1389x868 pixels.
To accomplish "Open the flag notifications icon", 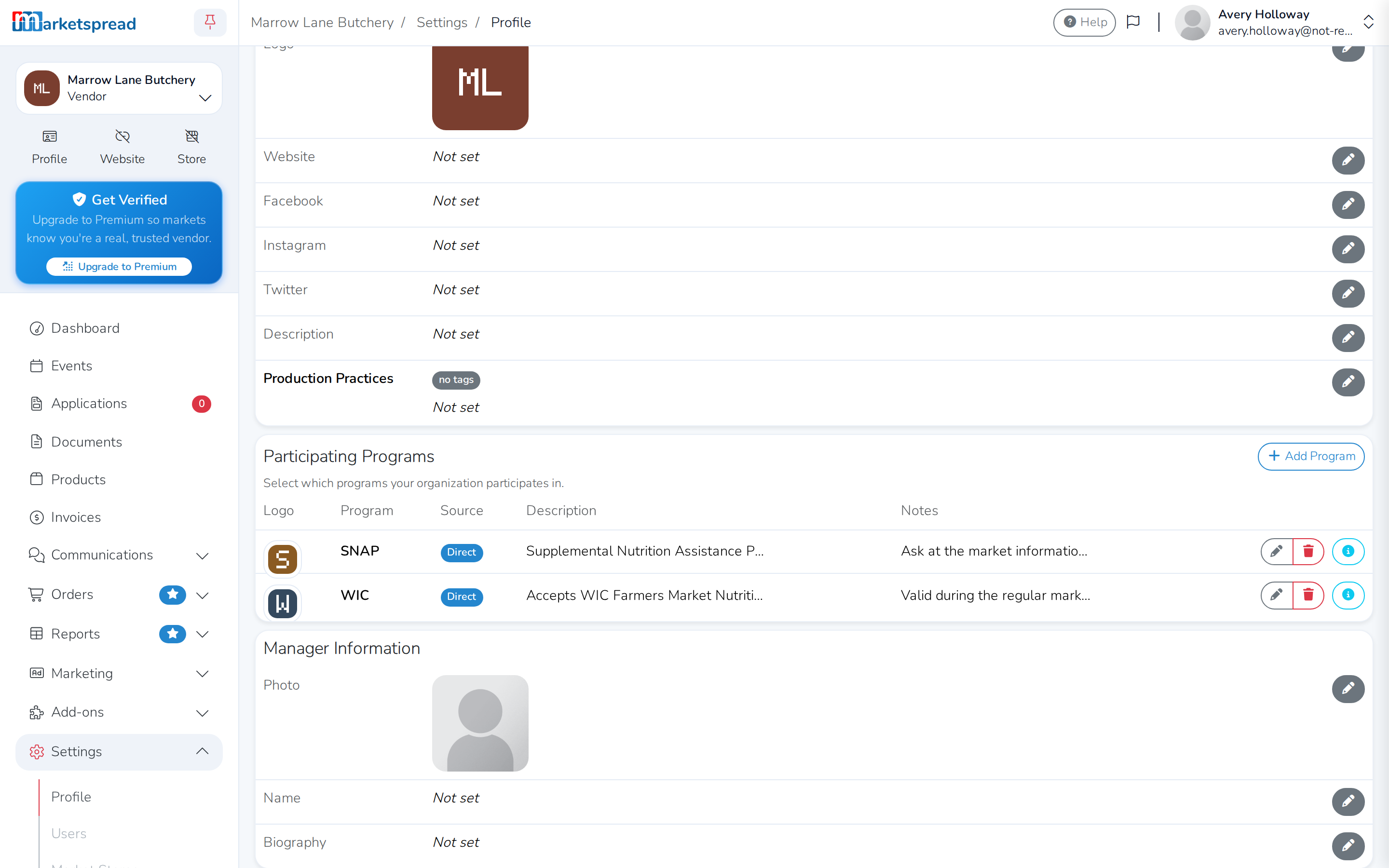I will tap(1133, 22).
